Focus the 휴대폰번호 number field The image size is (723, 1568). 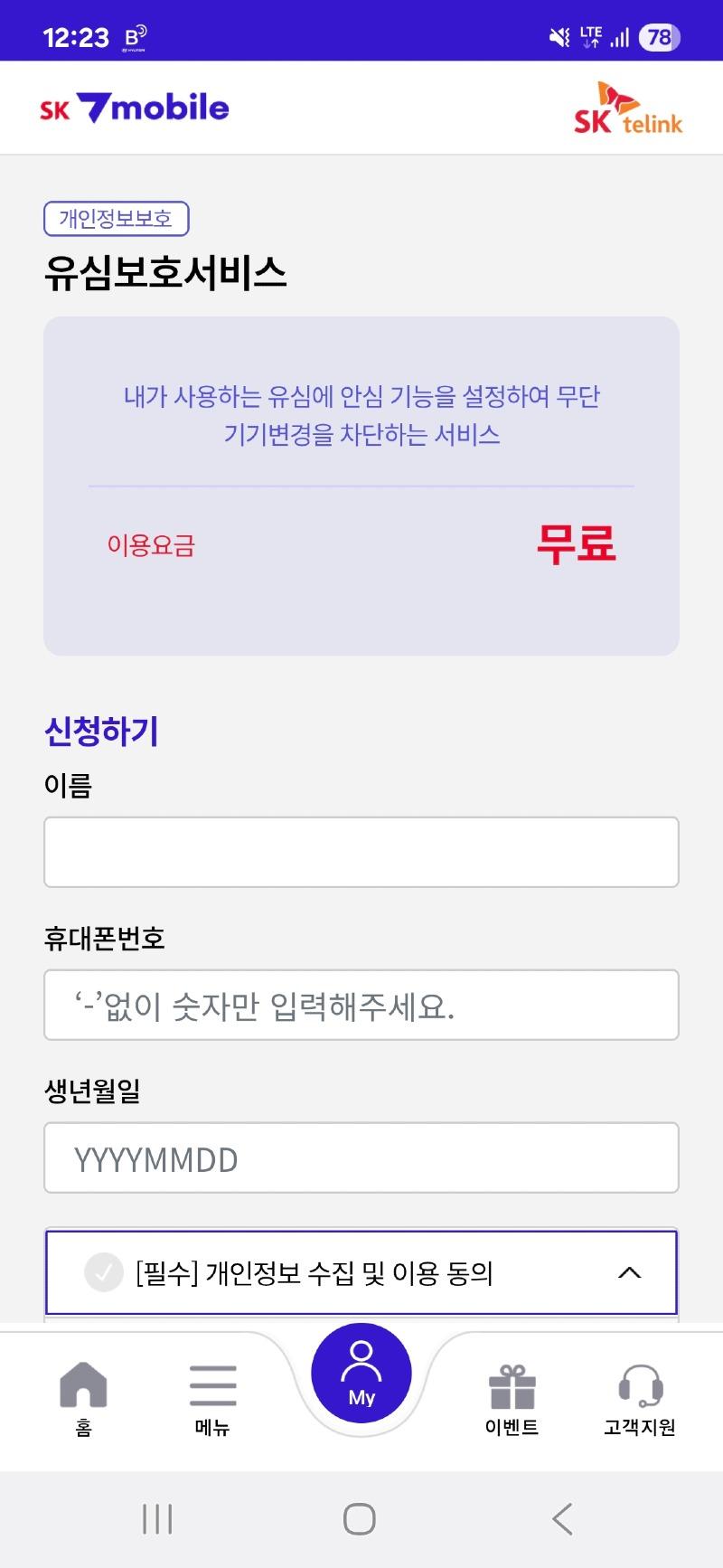[361, 1005]
